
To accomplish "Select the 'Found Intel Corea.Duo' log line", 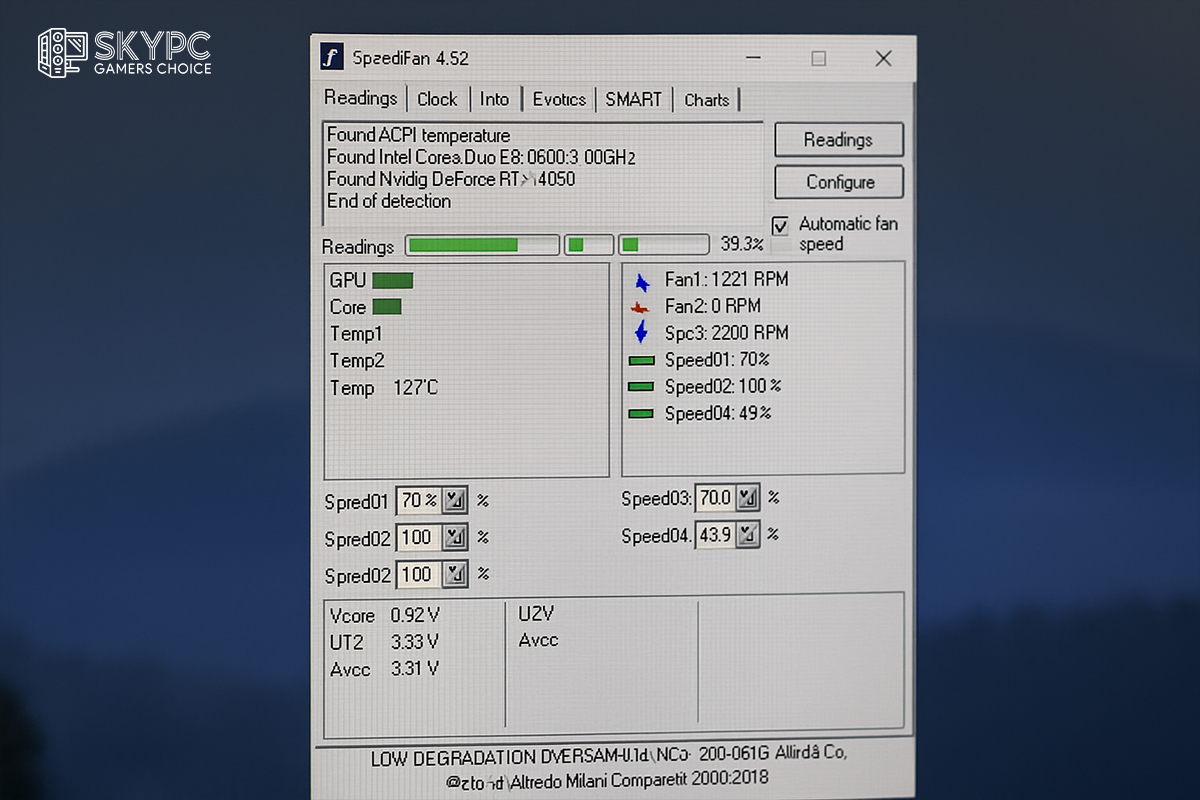I will coord(481,157).
